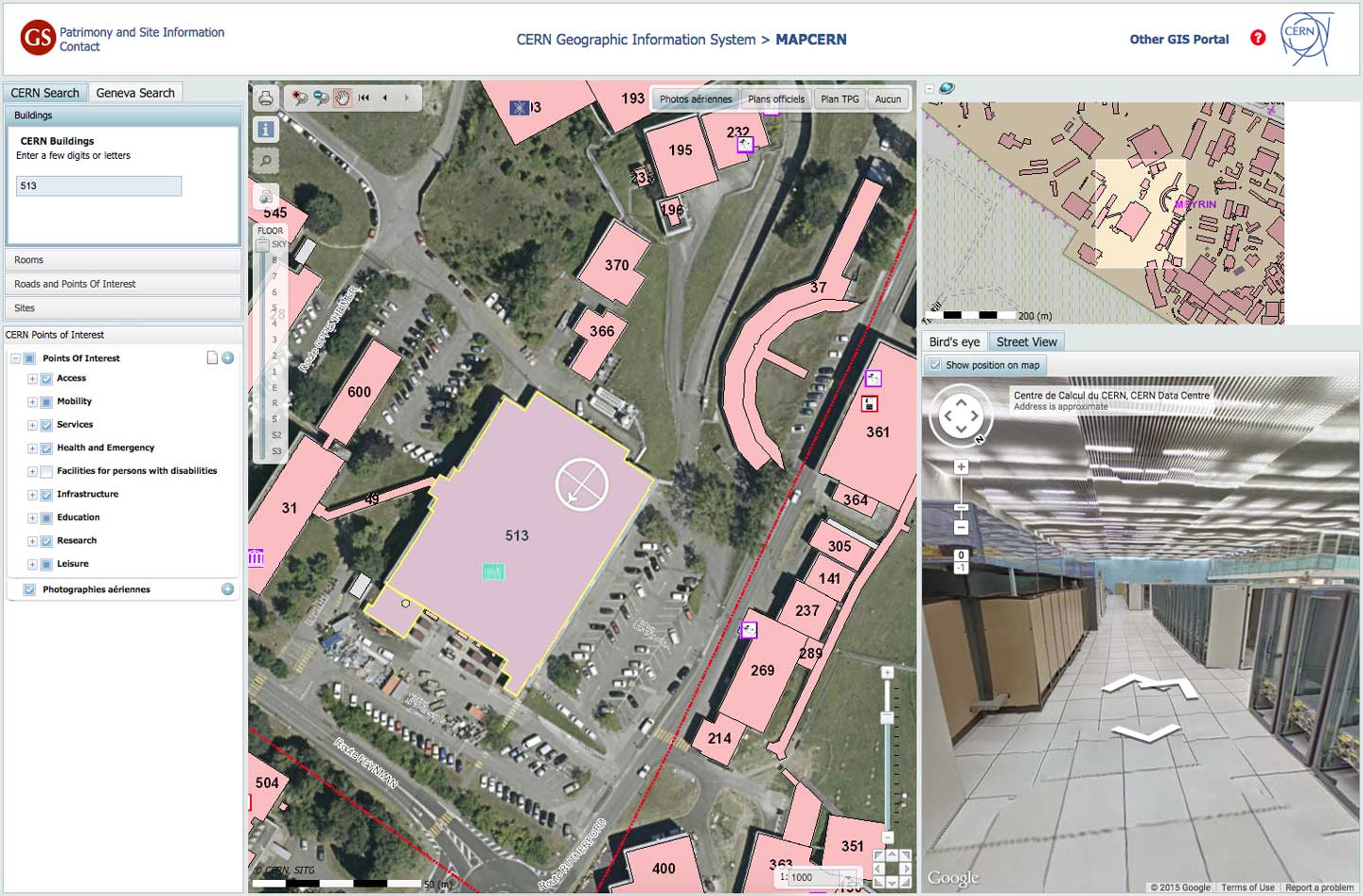Viewport: 1363px width, 896px height.
Task: Open the Other GIS Portal link
Action: [x=1178, y=39]
